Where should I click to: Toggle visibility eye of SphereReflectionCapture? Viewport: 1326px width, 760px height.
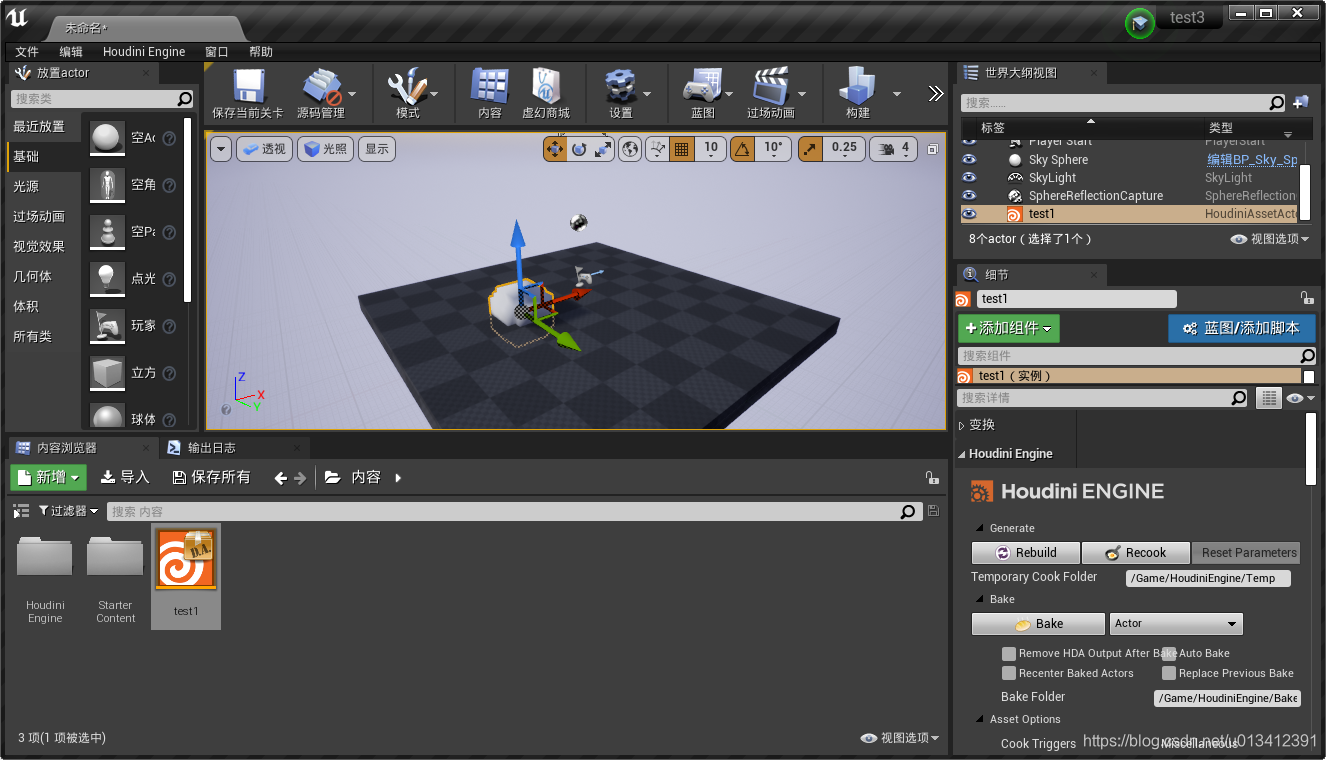point(968,196)
